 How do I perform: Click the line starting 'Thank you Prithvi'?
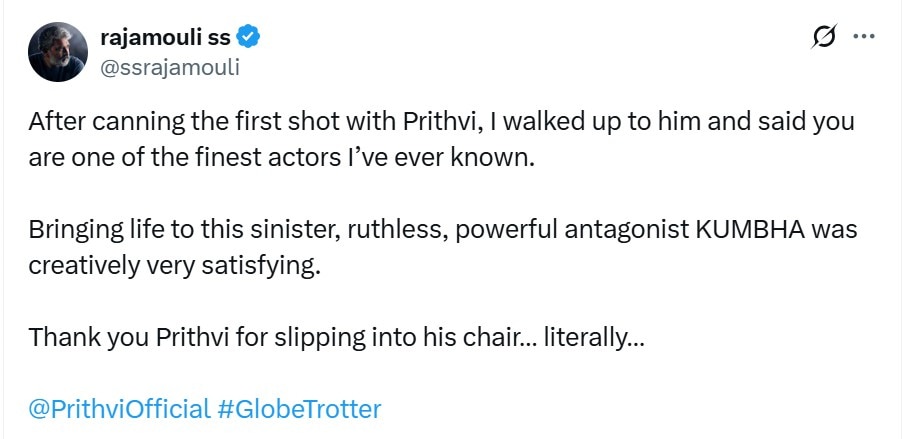[x=336, y=337]
